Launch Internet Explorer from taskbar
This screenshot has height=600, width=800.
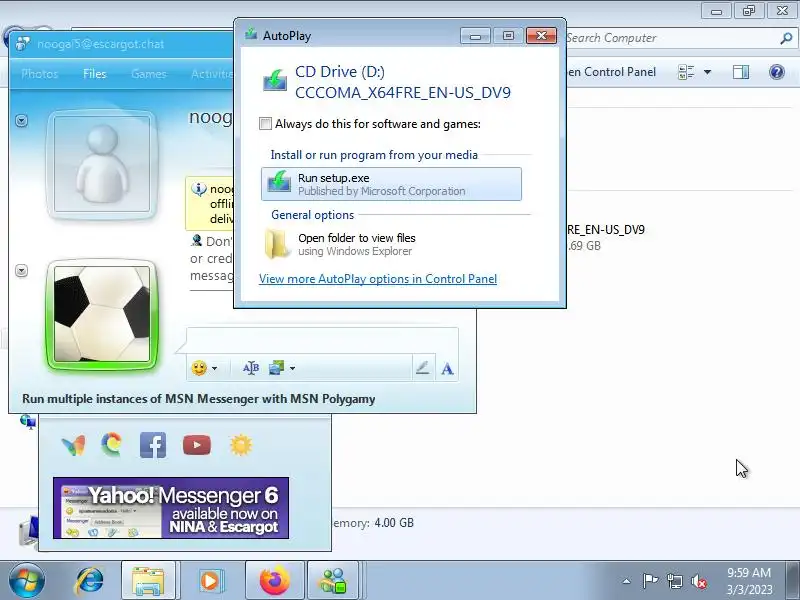90,581
